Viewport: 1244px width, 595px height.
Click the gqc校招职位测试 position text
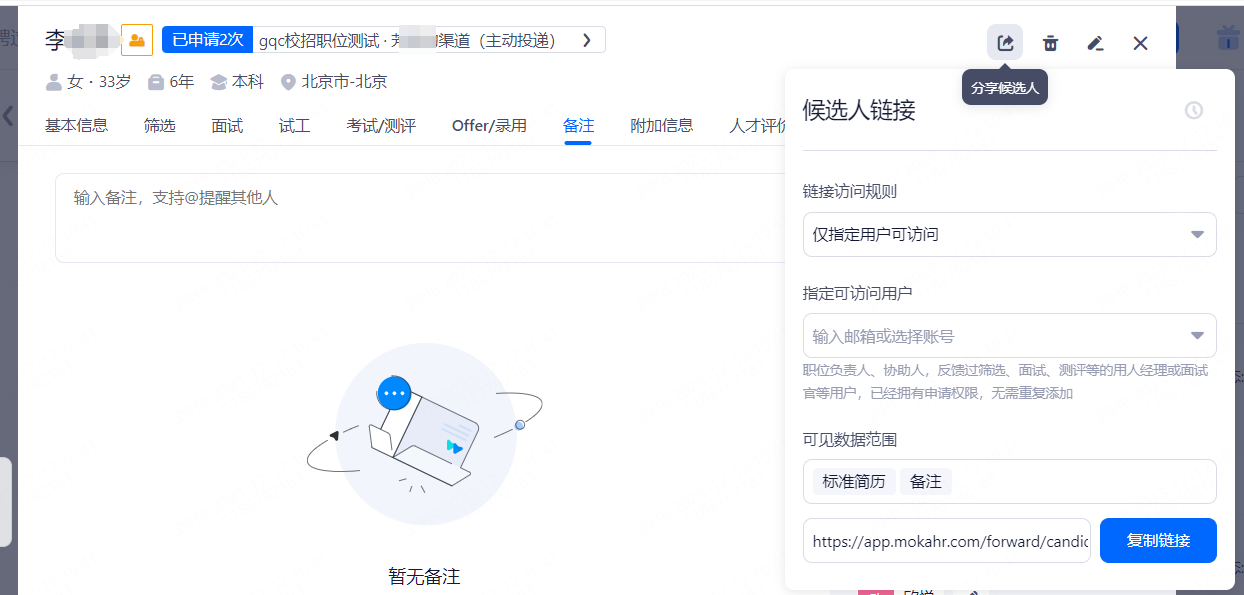click(x=319, y=41)
